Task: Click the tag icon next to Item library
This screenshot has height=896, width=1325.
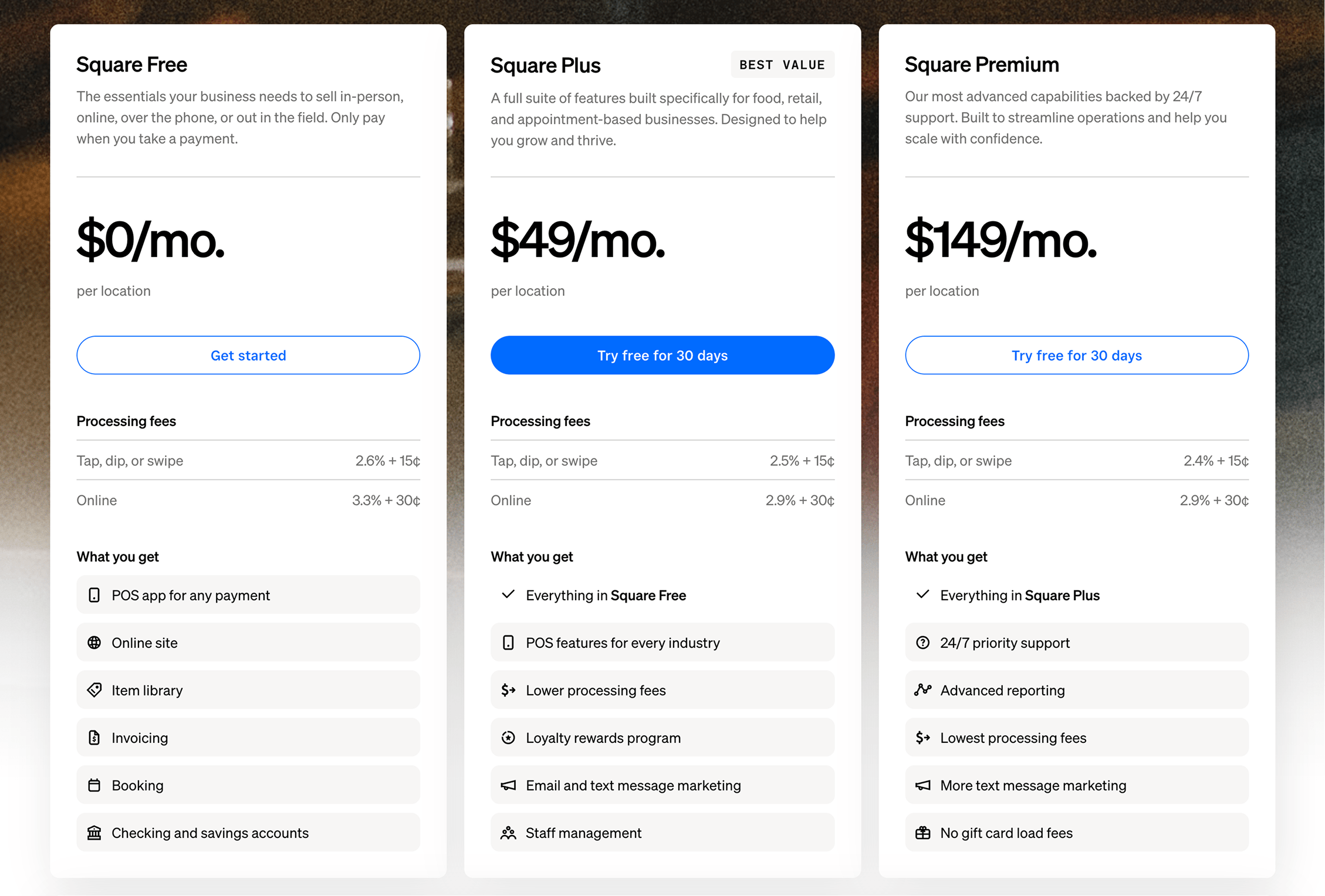Action: tap(94, 690)
